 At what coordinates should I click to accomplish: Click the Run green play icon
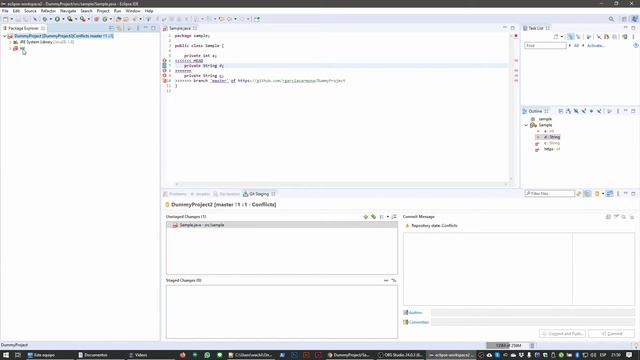click(57, 19)
